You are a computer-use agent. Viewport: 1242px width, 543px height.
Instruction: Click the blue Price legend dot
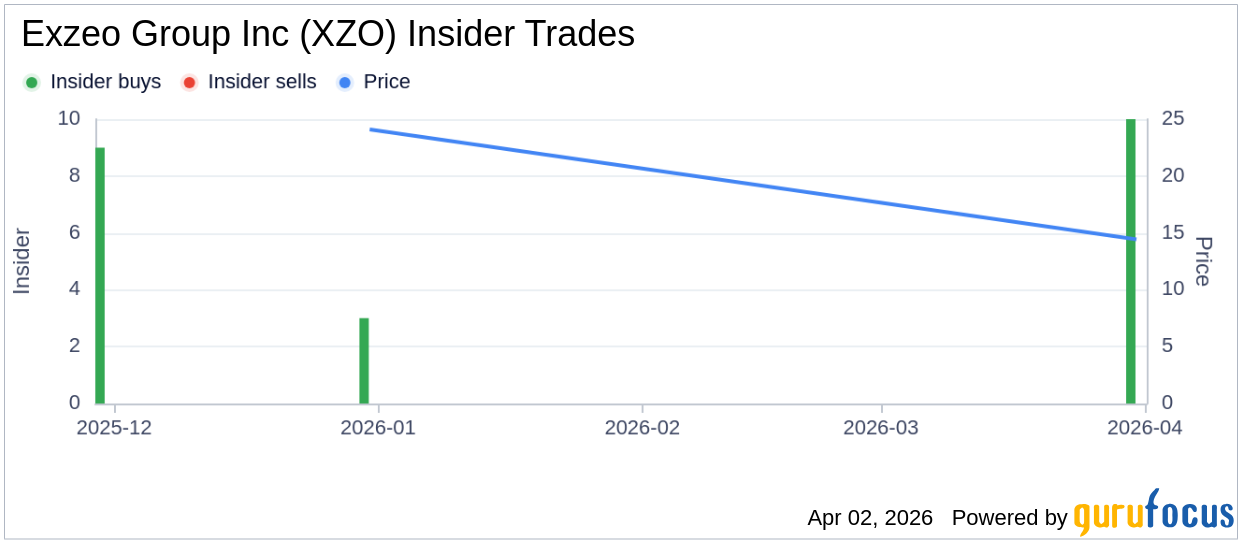345,82
